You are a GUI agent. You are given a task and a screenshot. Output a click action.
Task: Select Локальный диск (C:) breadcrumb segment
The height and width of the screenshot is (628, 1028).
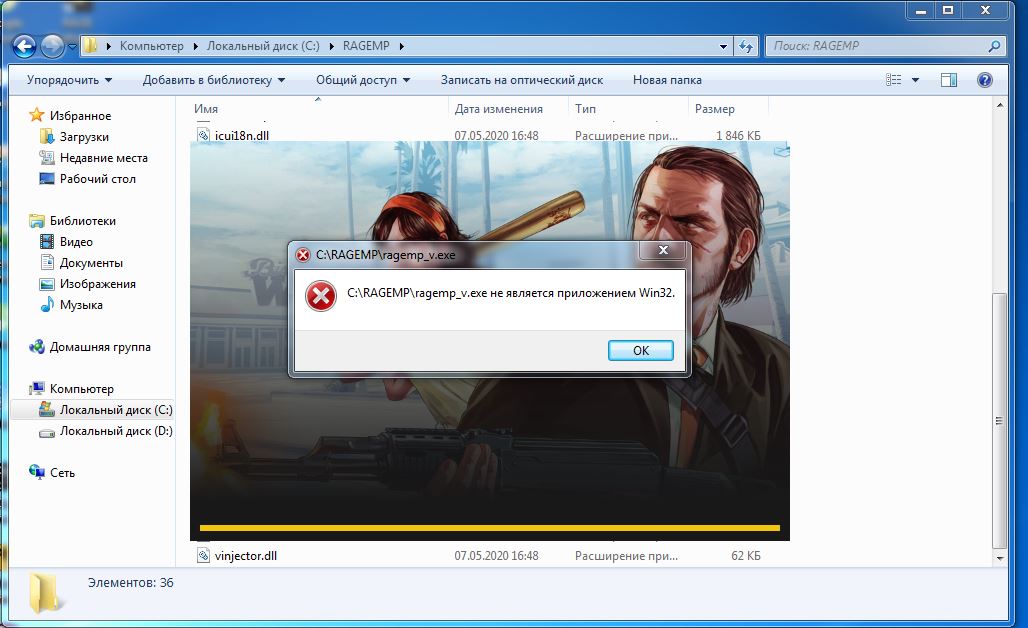[263, 46]
